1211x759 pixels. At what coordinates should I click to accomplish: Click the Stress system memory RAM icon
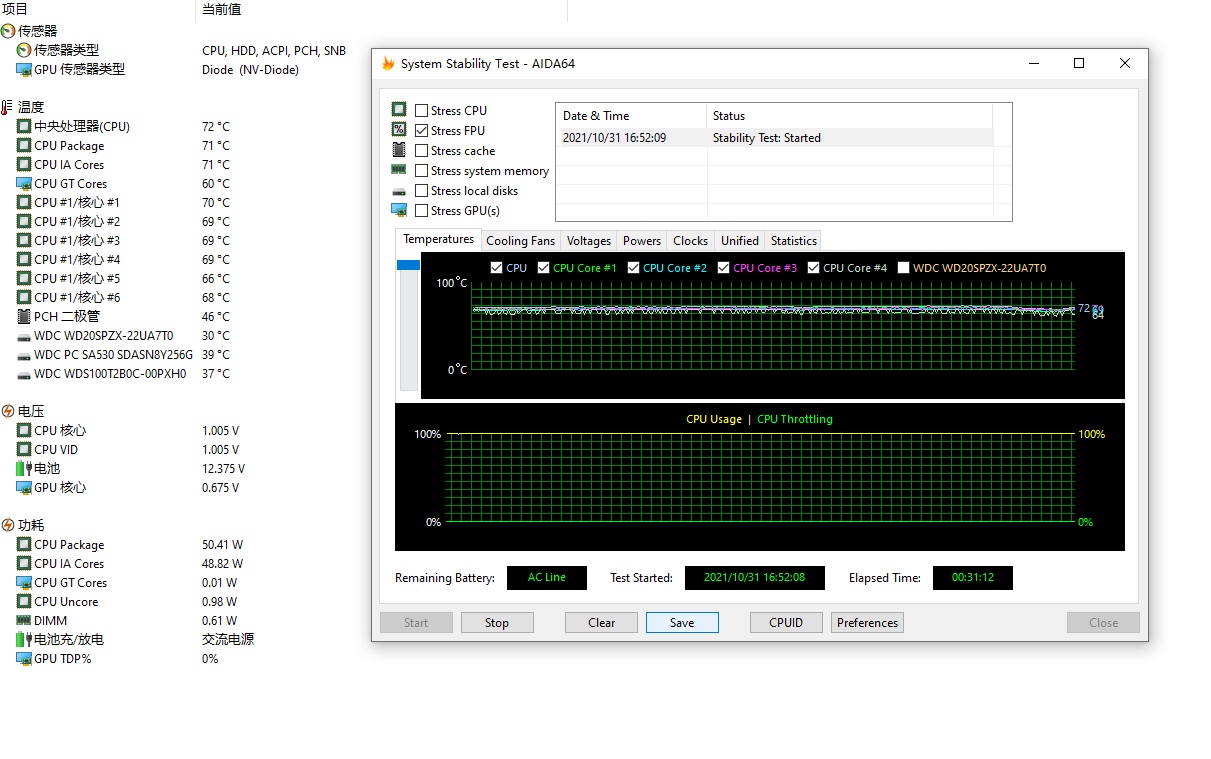[399, 169]
